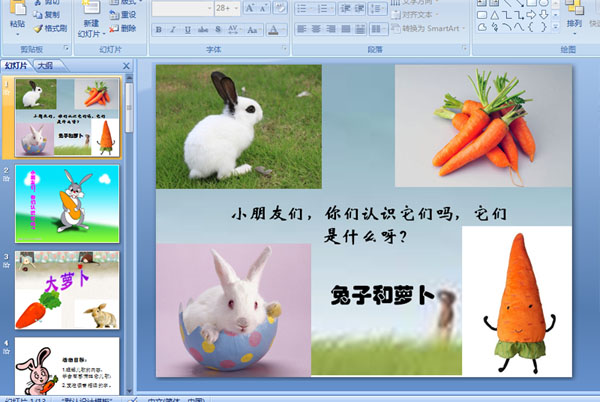Open the font name dropdown list
Image resolution: width=600 pixels, height=402 pixels.
207,8
